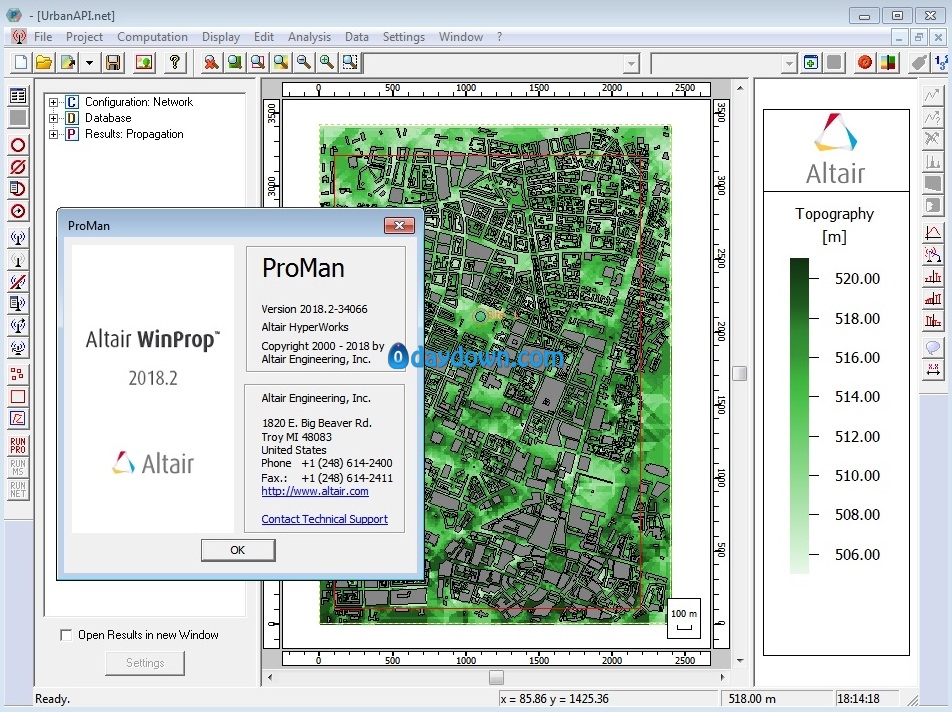
Task: Click the scroll up arrow beside the map
Action: pos(740,88)
